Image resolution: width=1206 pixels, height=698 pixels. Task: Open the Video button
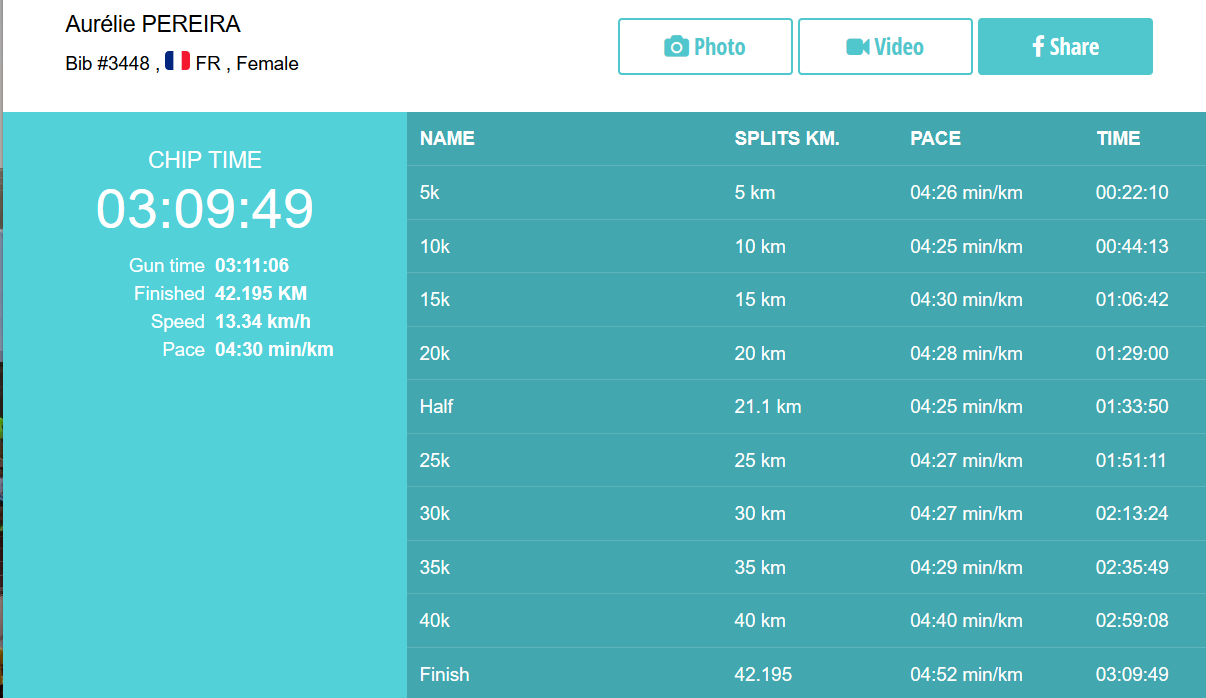[885, 47]
